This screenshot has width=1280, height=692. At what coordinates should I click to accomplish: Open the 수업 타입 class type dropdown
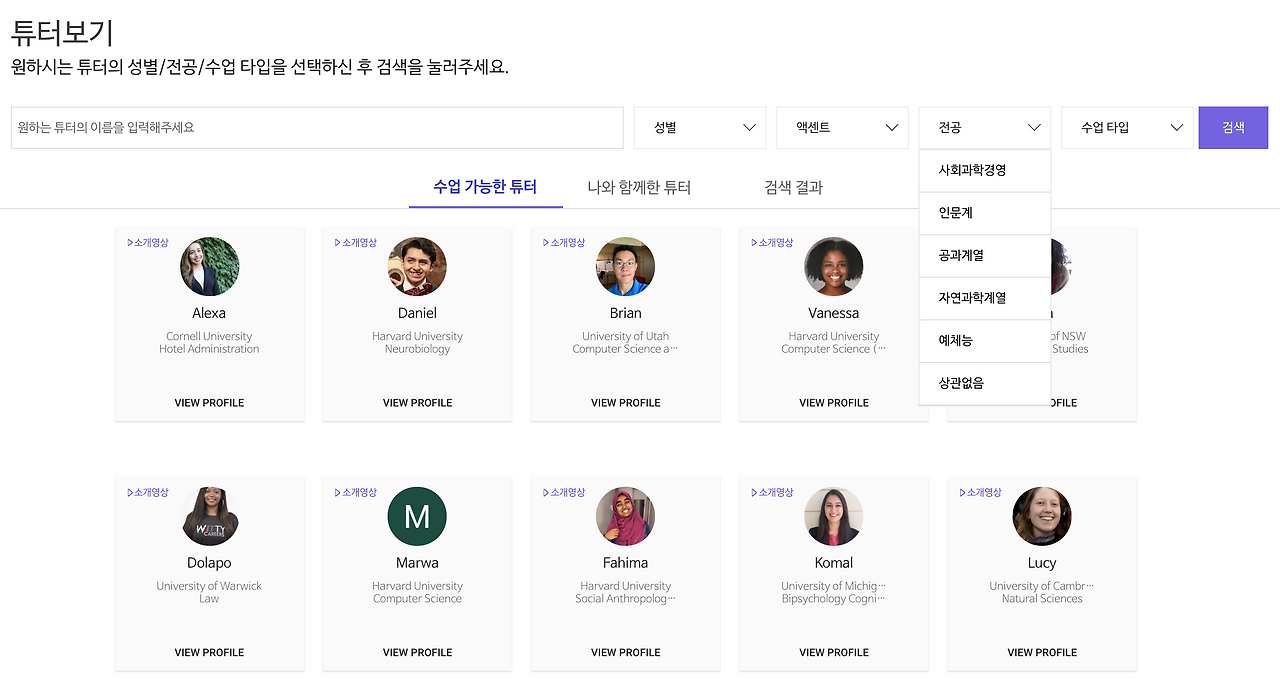1127,127
